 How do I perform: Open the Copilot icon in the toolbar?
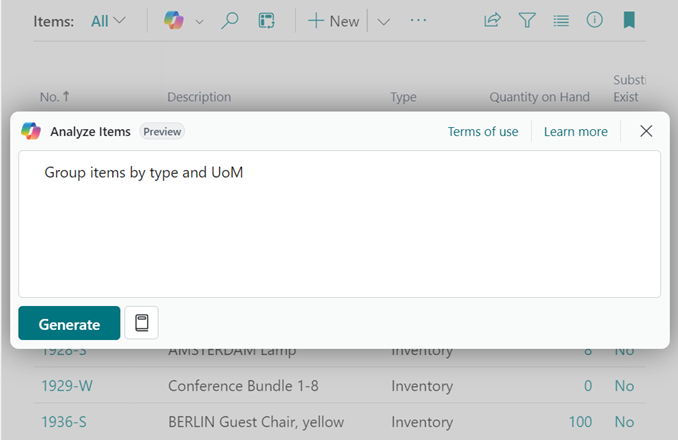click(173, 20)
